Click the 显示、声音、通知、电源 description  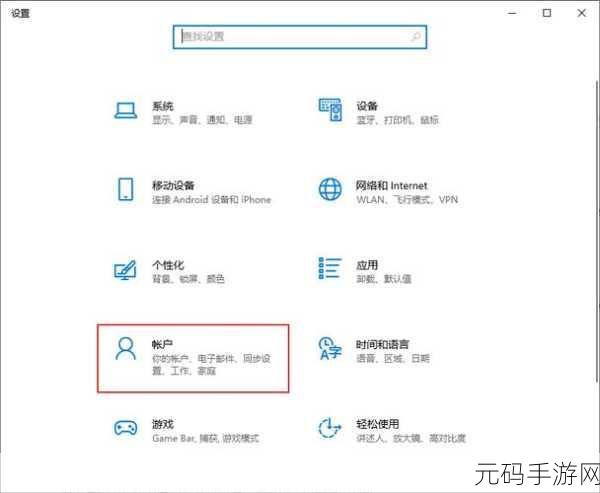point(202,120)
